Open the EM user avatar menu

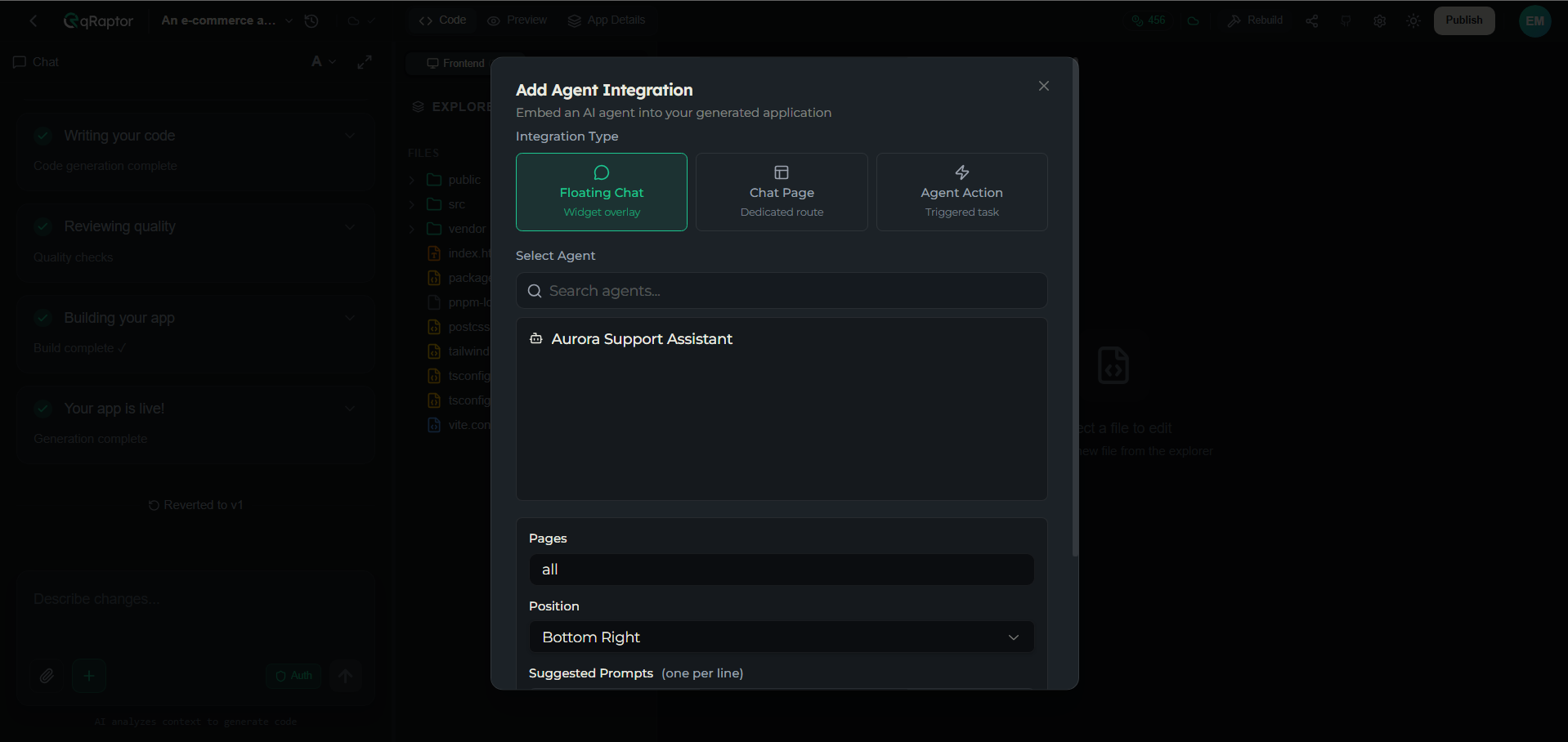pos(1535,21)
